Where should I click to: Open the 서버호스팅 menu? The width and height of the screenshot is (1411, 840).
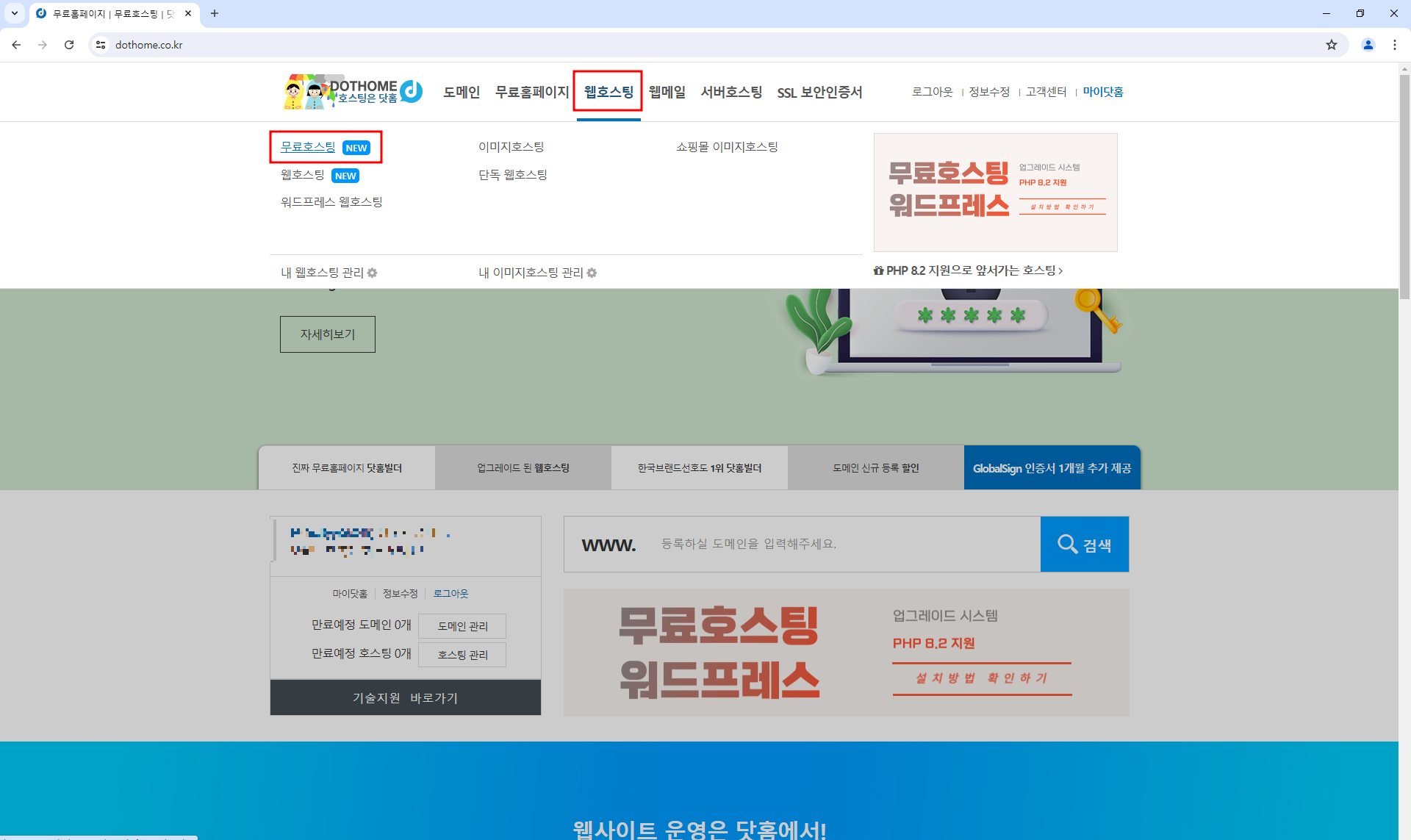click(x=731, y=92)
